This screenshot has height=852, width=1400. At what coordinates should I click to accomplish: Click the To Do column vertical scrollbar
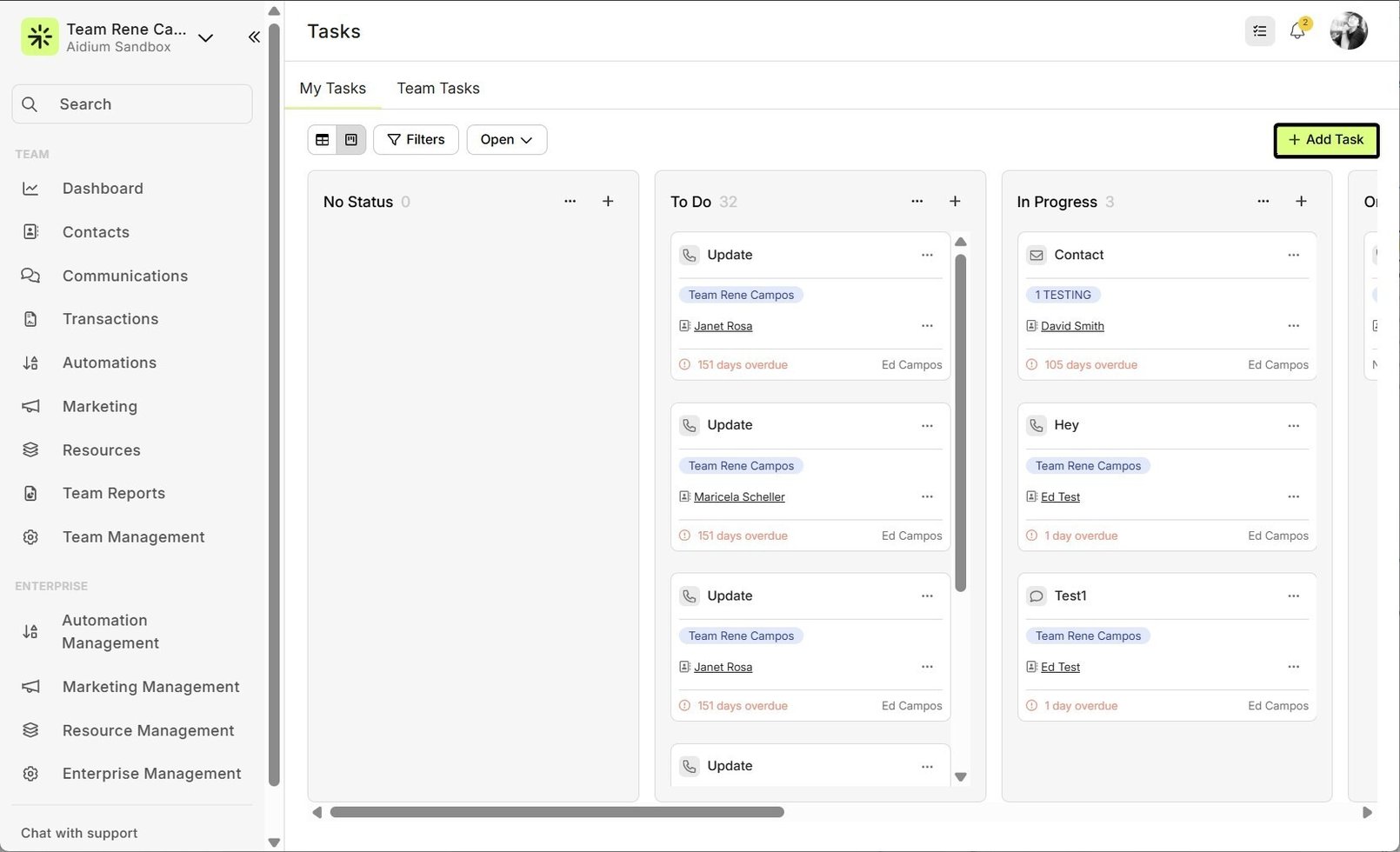(961, 423)
